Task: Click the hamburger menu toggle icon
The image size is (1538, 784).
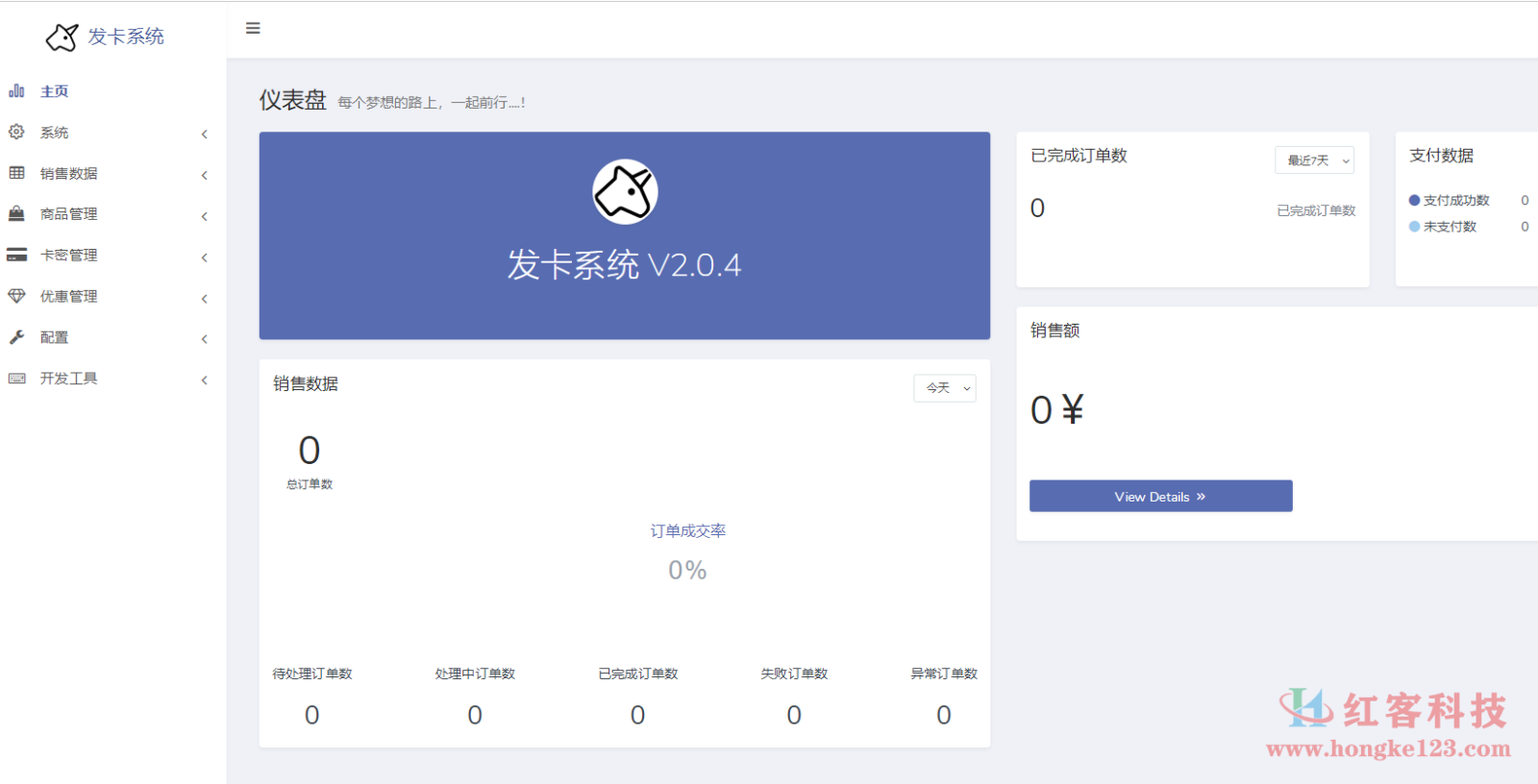Action: [x=253, y=29]
